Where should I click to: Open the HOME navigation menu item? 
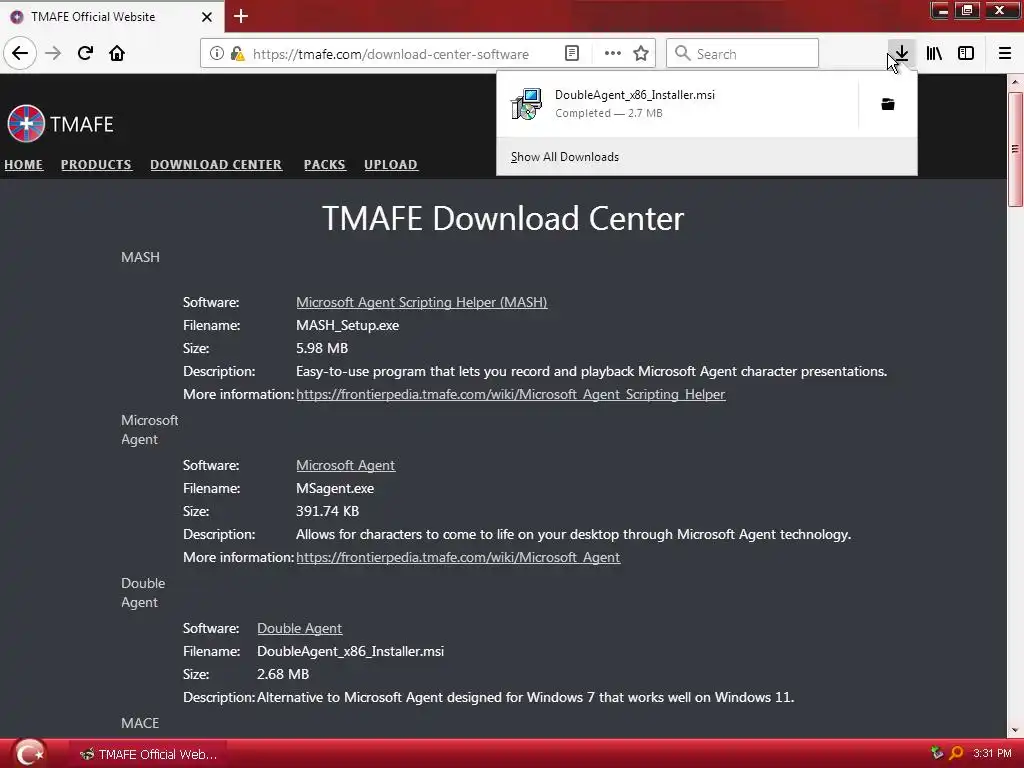[x=24, y=165]
